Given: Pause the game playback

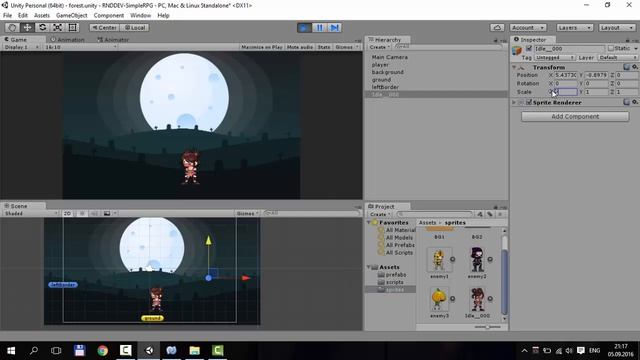Looking at the screenshot, I should click(319, 27).
